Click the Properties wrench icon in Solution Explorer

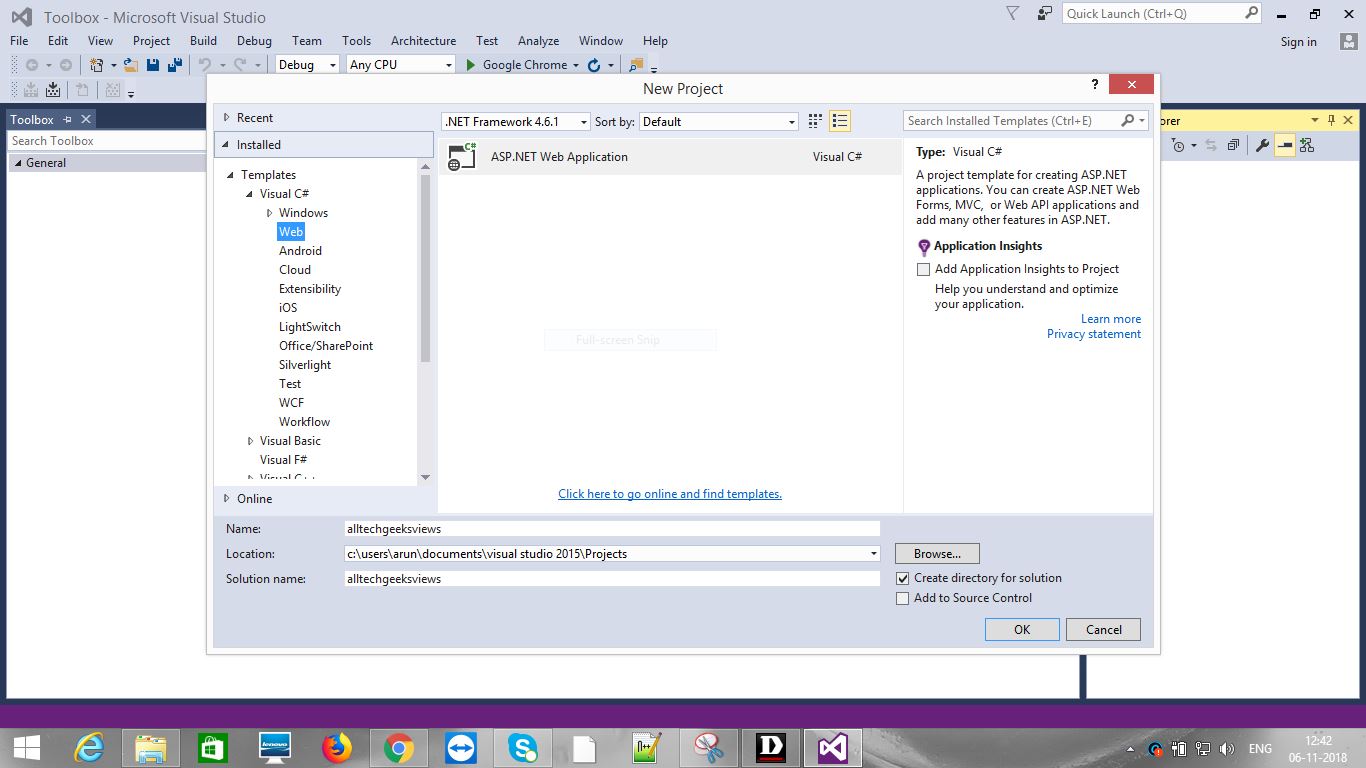pos(1262,145)
